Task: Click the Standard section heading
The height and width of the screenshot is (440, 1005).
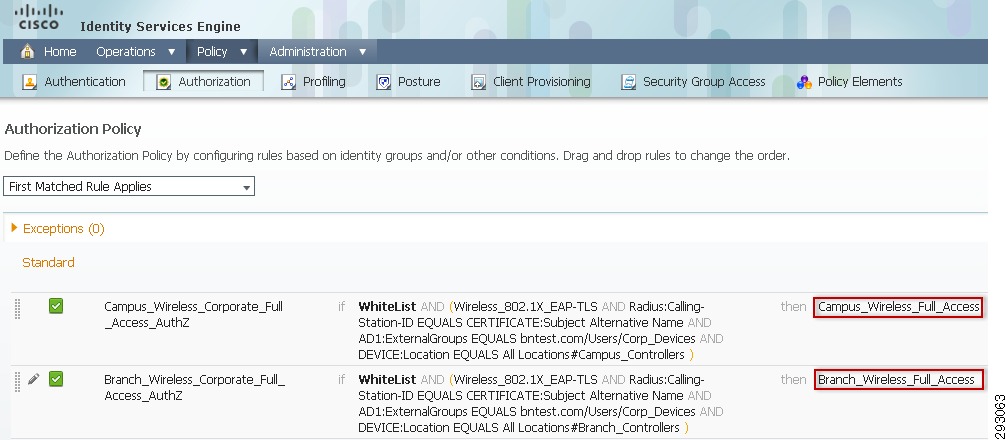Action: 48,262
